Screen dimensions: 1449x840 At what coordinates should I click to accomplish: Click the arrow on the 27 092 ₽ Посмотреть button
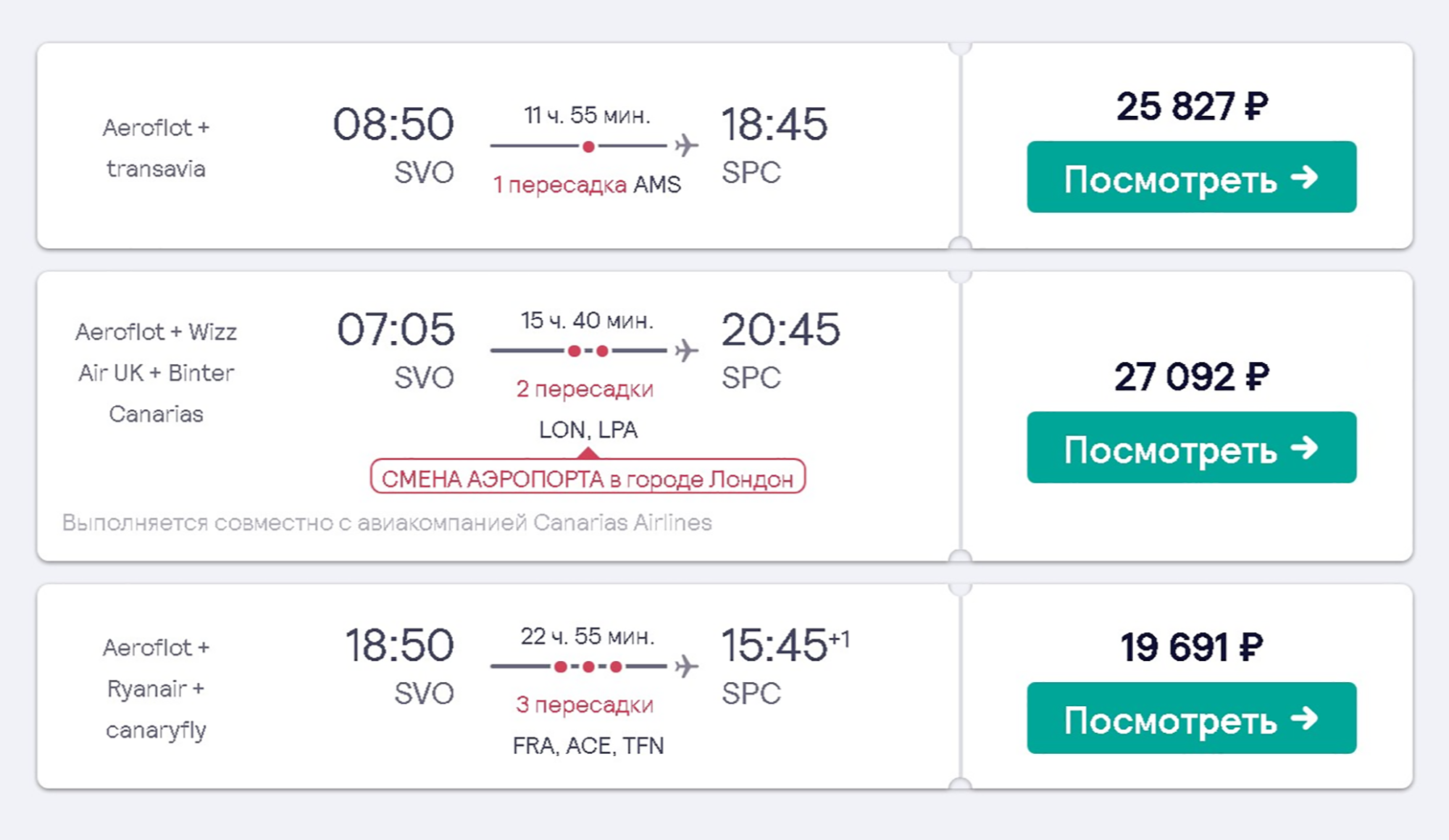1304,448
